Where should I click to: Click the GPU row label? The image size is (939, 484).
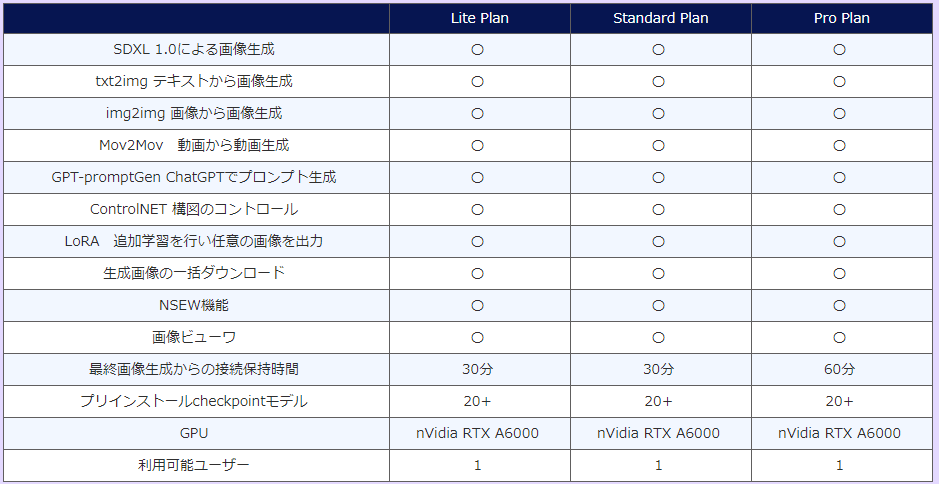(x=194, y=433)
